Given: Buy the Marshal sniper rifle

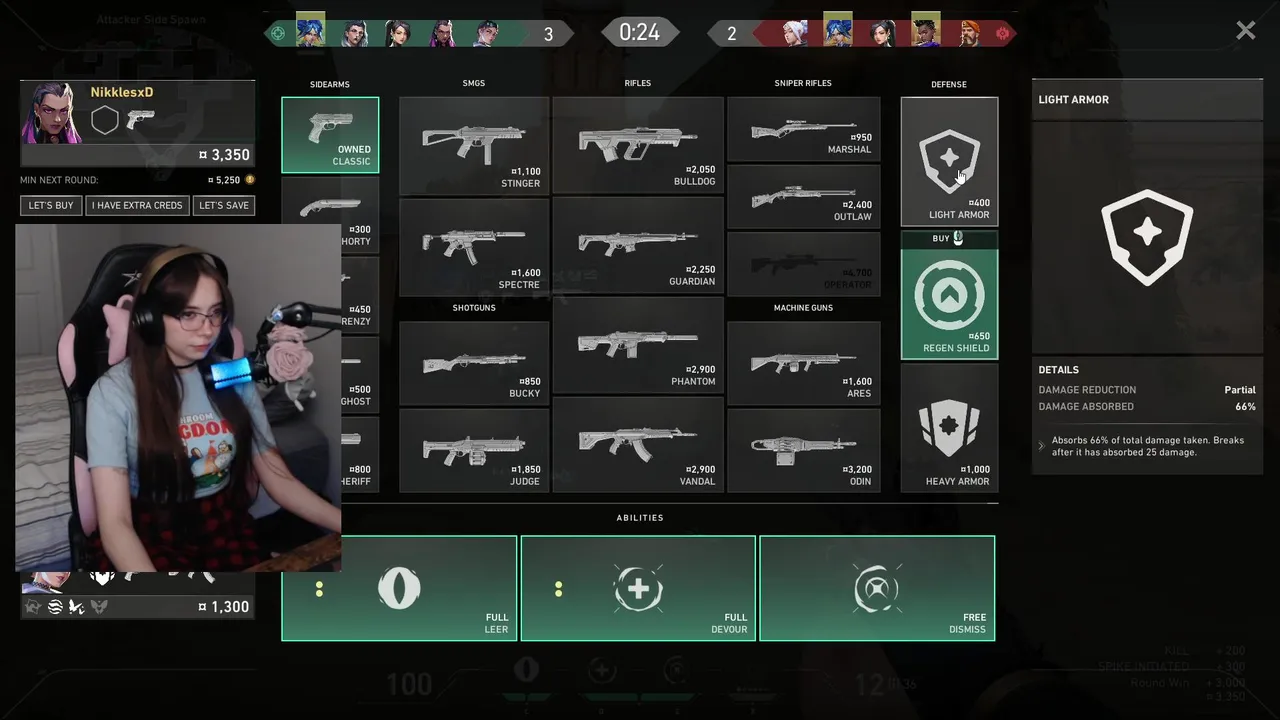Looking at the screenshot, I should 803,129.
